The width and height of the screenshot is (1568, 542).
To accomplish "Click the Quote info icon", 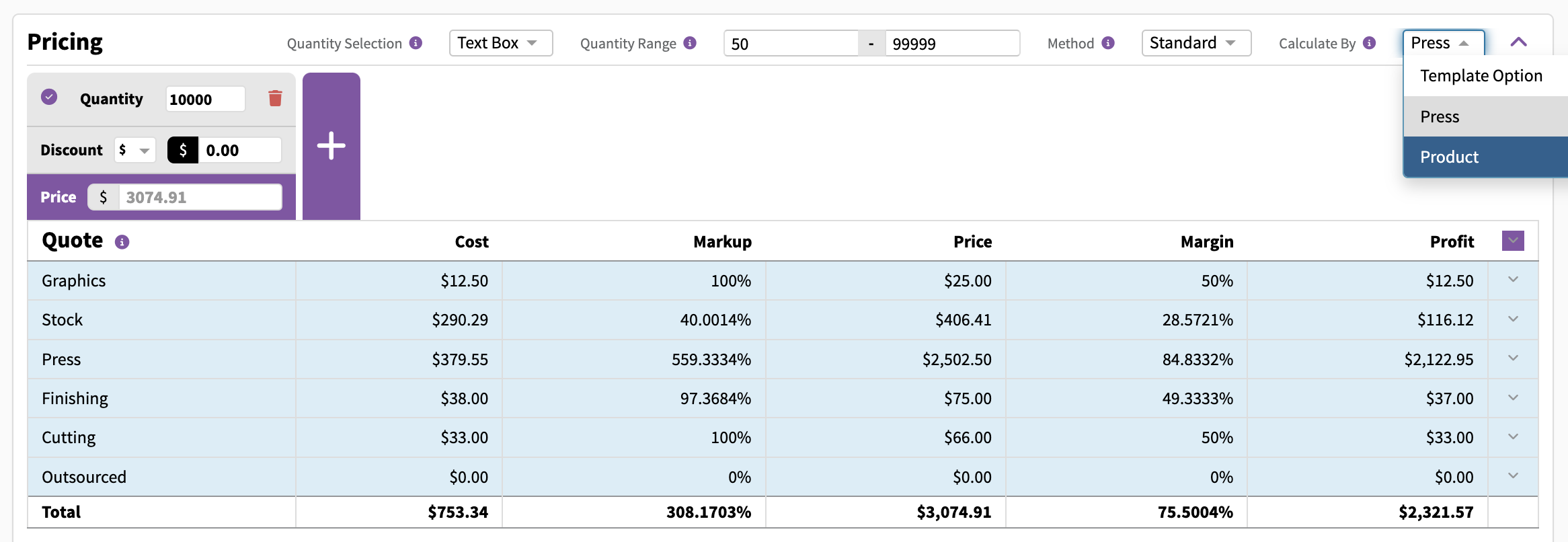I will click(122, 242).
